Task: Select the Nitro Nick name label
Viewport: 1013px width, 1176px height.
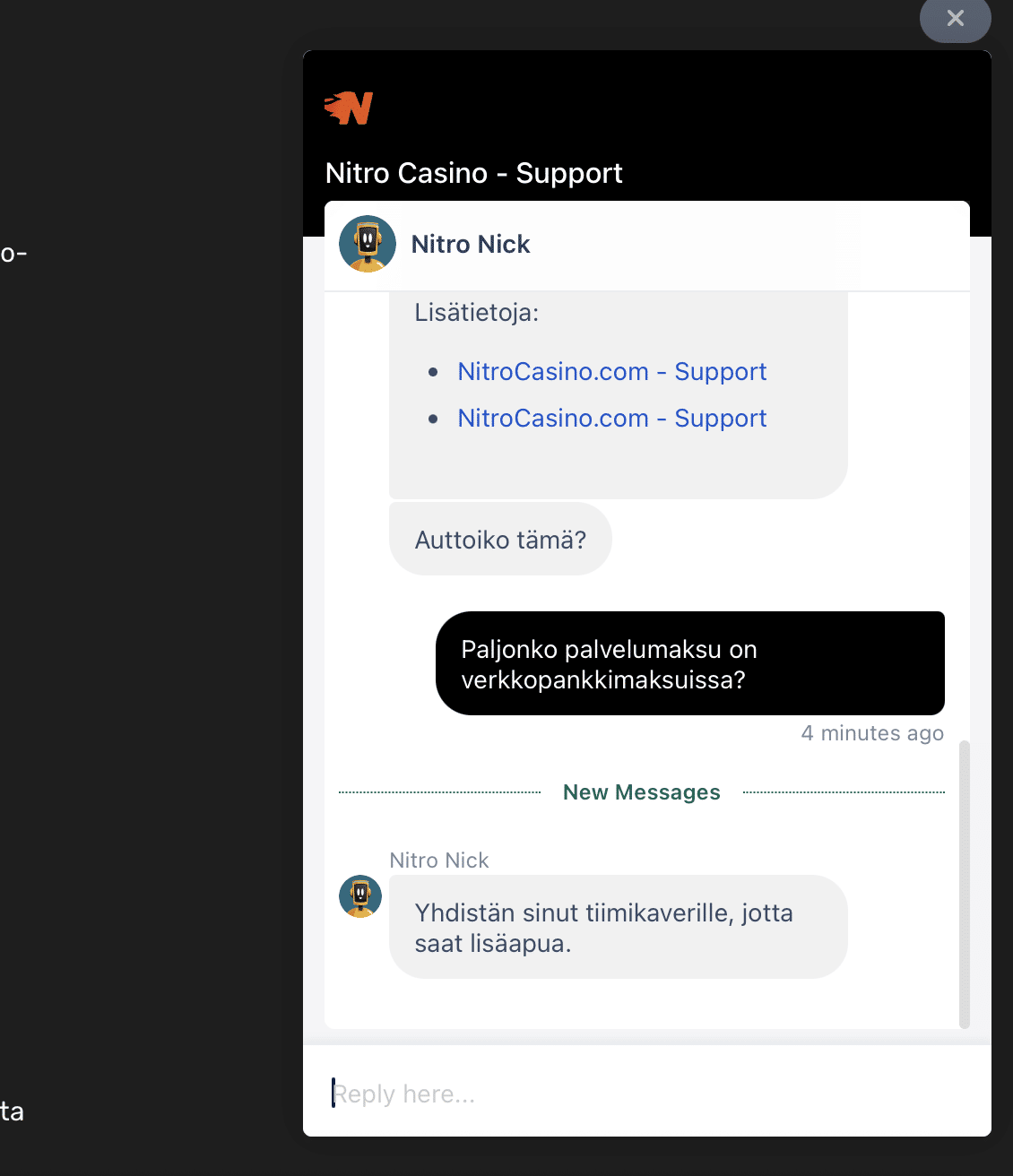Action: click(x=471, y=244)
